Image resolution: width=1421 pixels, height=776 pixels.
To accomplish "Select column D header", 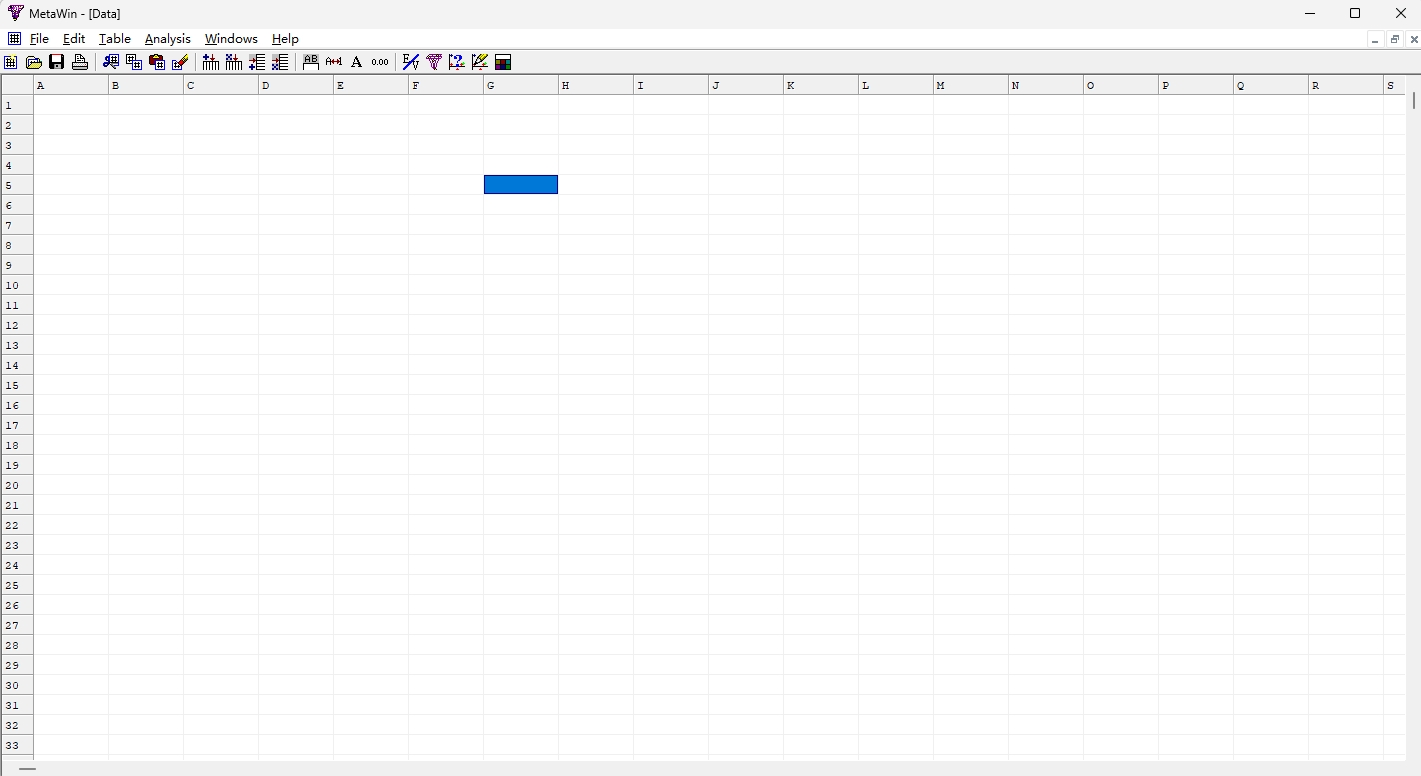I will [x=295, y=85].
